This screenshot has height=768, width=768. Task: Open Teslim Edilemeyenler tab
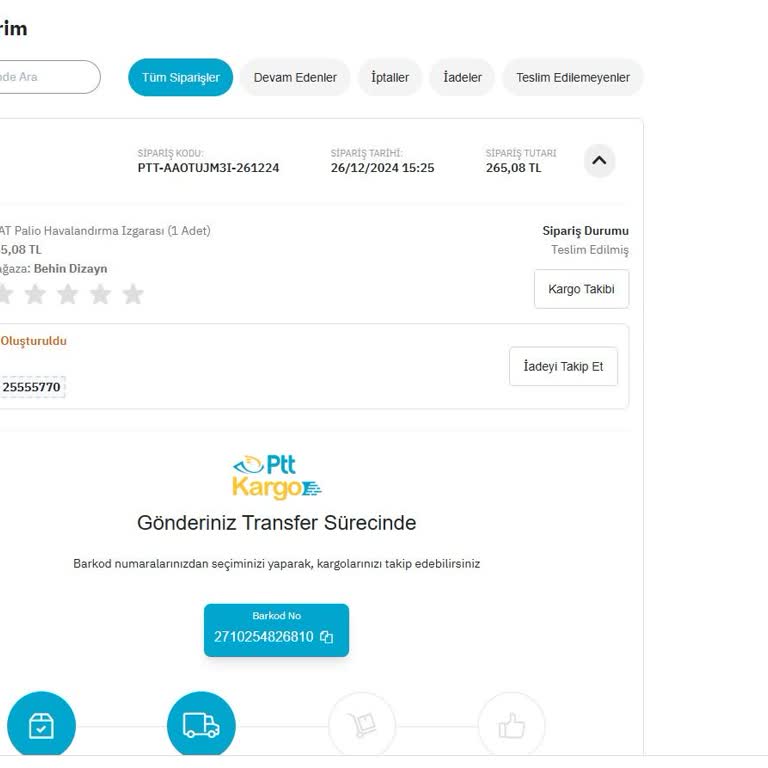573,77
